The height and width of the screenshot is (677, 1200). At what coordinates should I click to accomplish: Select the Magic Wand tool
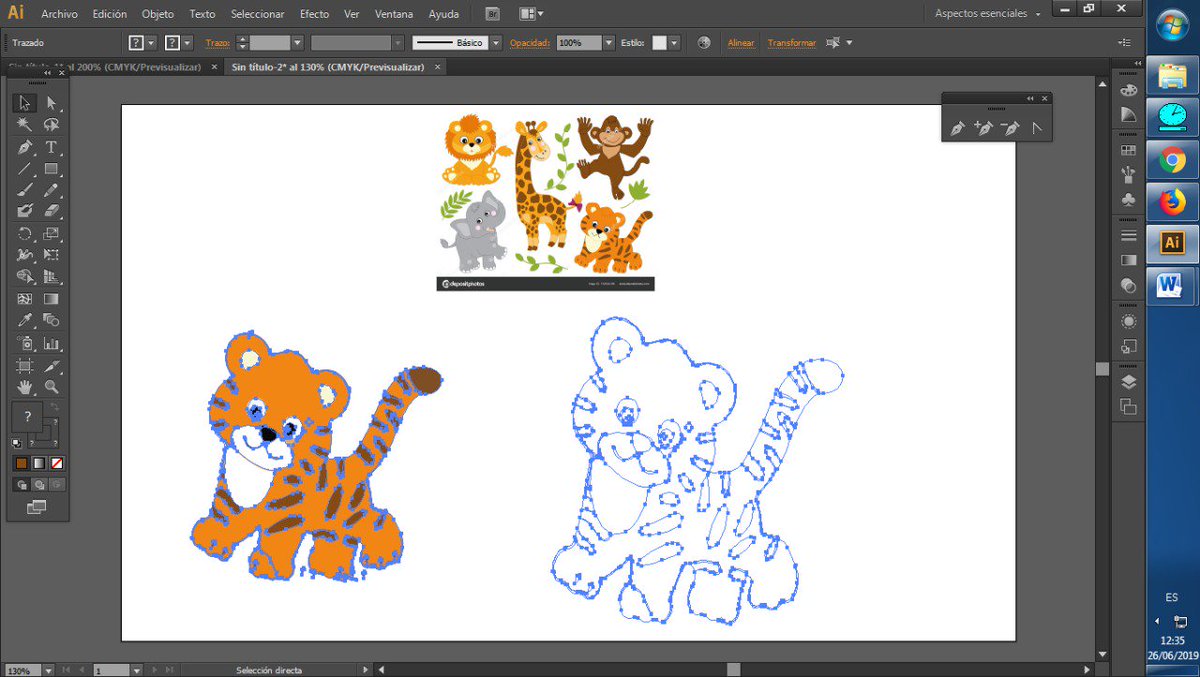click(25, 125)
